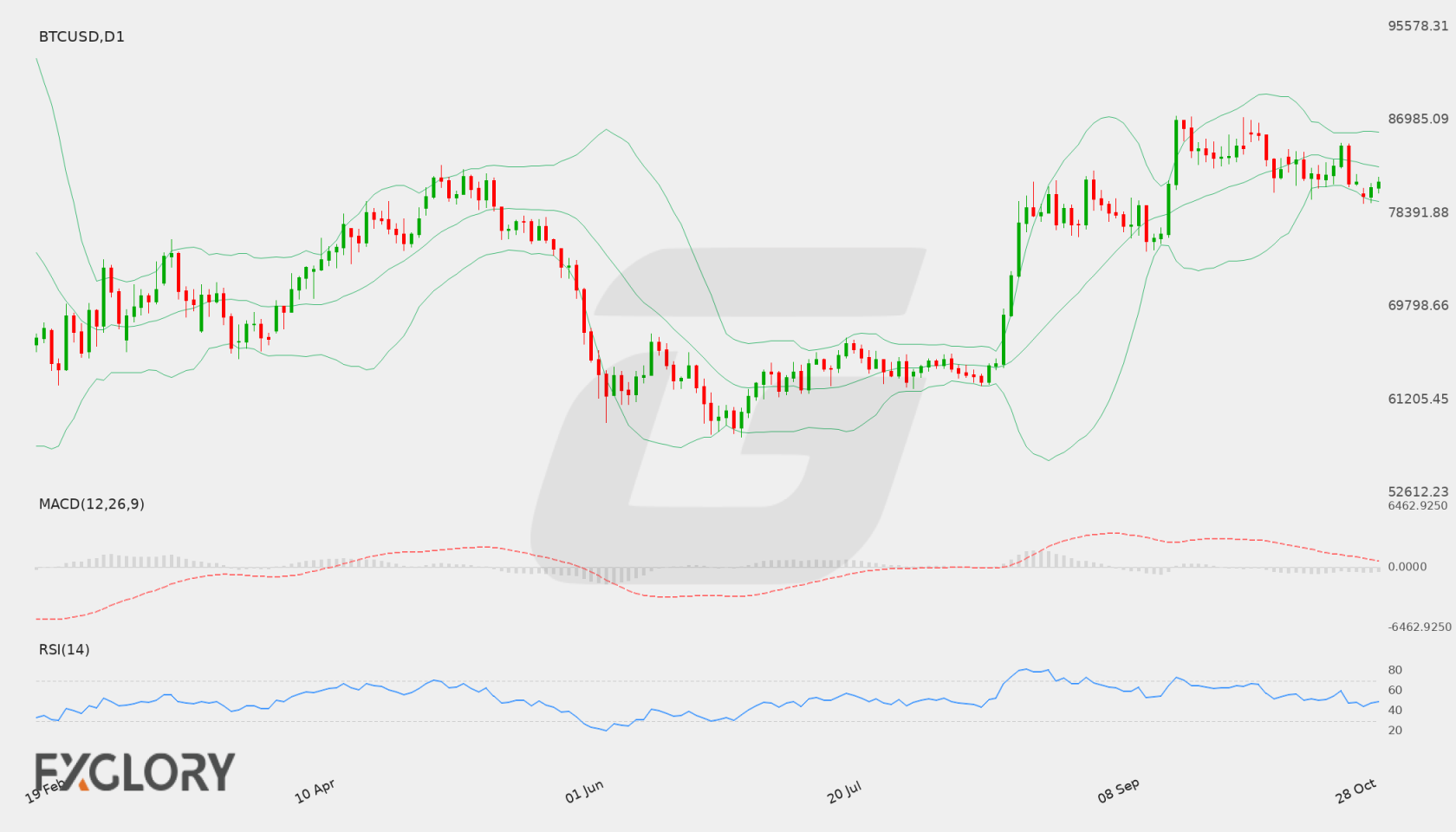The width and height of the screenshot is (1456, 832).
Task: Click the RSI(14) indicator label
Action: click(64, 649)
